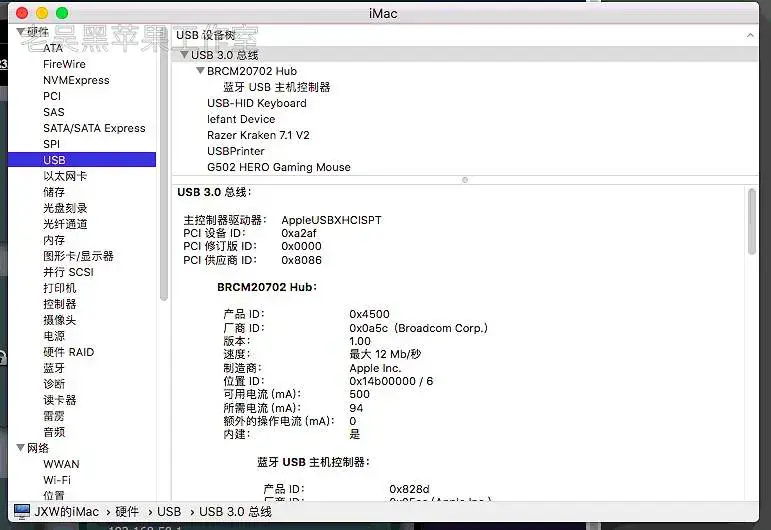Image resolution: width=771 pixels, height=530 pixels.
Task: Select the highlighted USB sidebar entry
Action: 82,160
